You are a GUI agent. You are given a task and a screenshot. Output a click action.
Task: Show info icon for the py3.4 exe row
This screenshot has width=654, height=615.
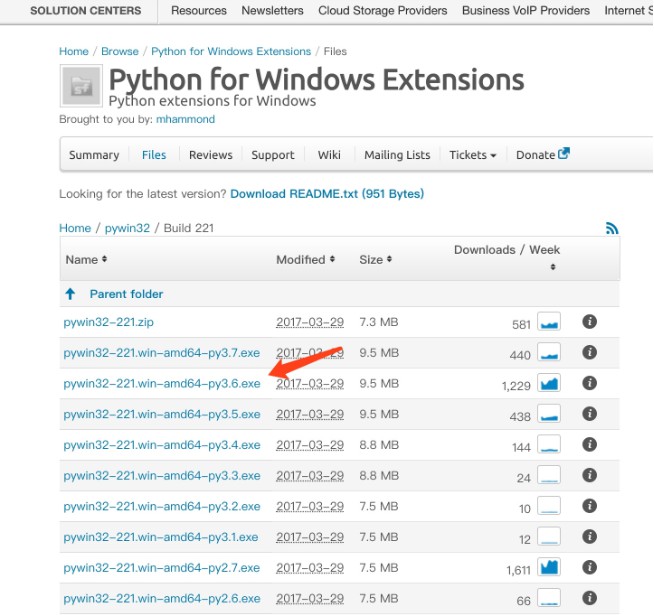click(589, 445)
